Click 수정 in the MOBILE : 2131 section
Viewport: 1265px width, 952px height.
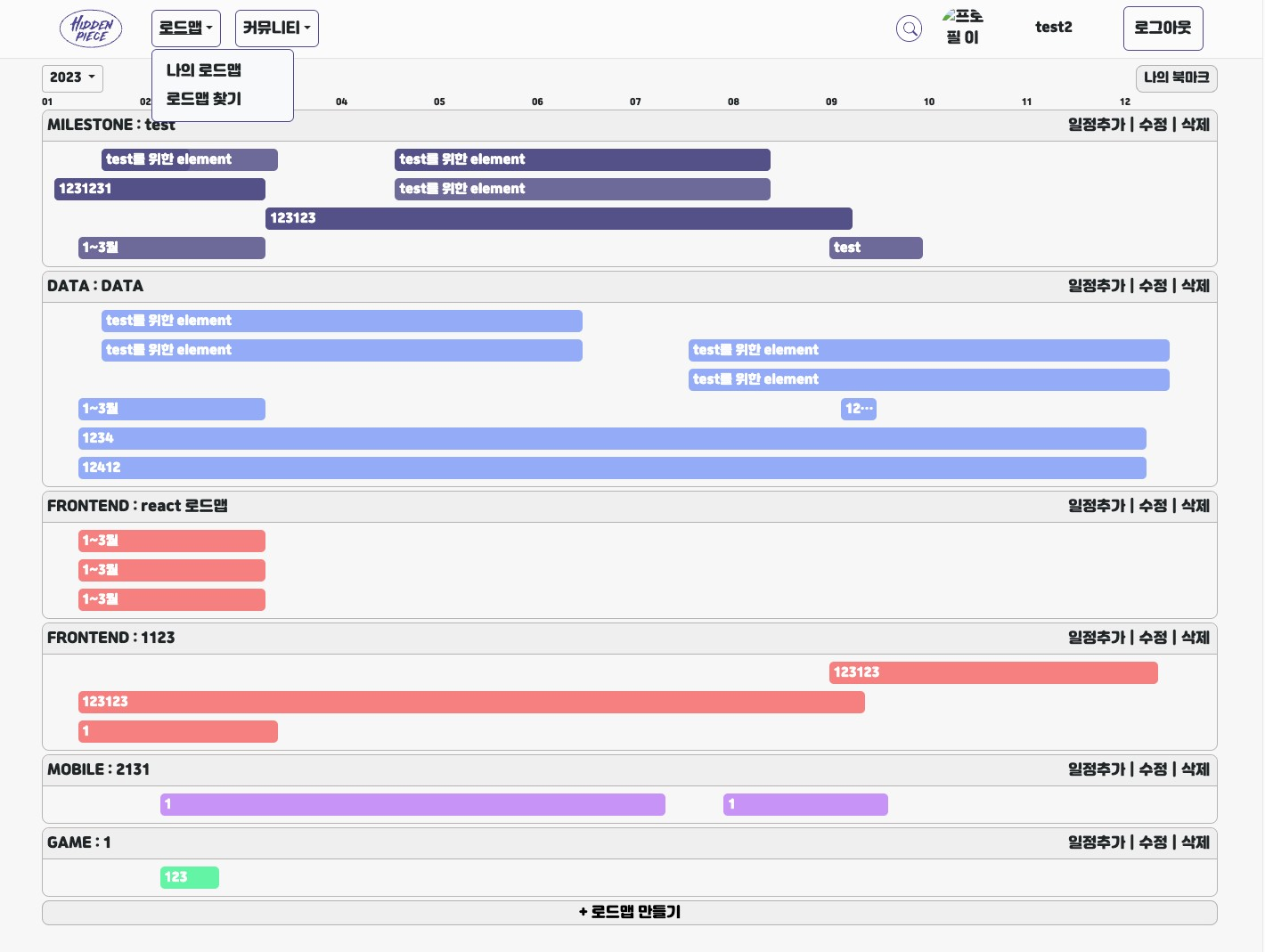tap(1152, 769)
